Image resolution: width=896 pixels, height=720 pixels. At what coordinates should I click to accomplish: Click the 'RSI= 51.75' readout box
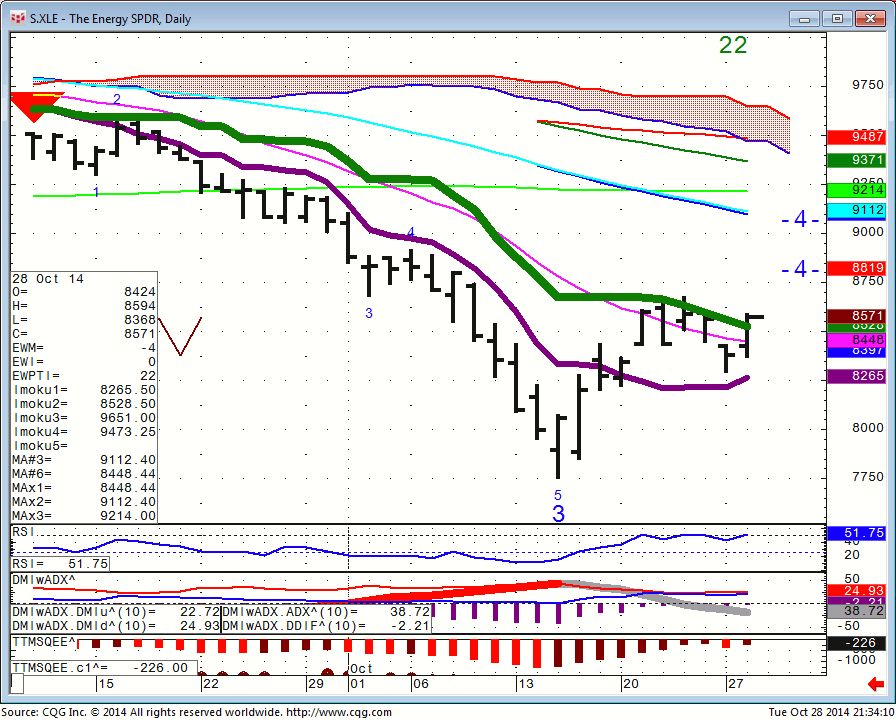tap(60, 564)
